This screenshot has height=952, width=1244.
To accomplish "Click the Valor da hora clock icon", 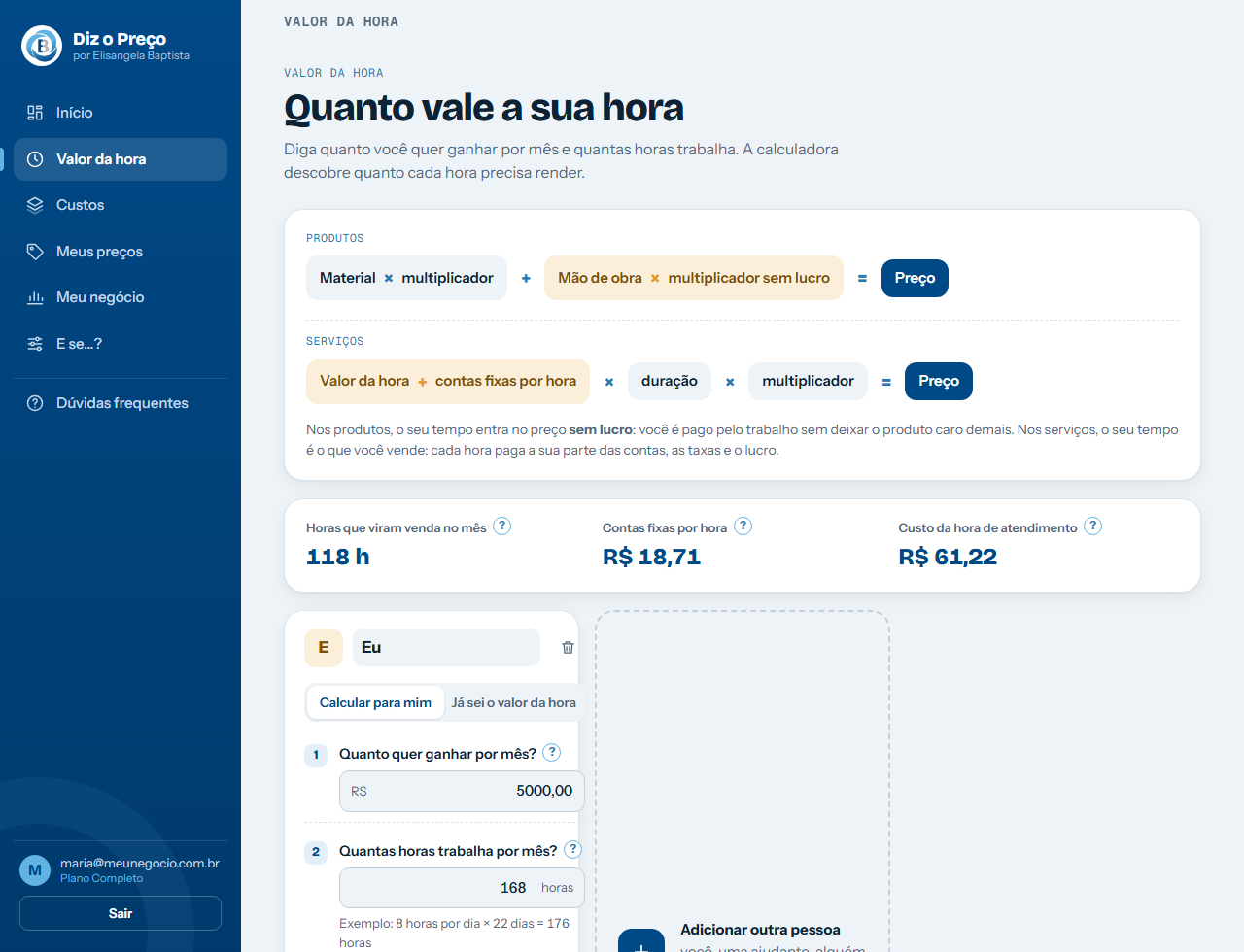I will [35, 159].
